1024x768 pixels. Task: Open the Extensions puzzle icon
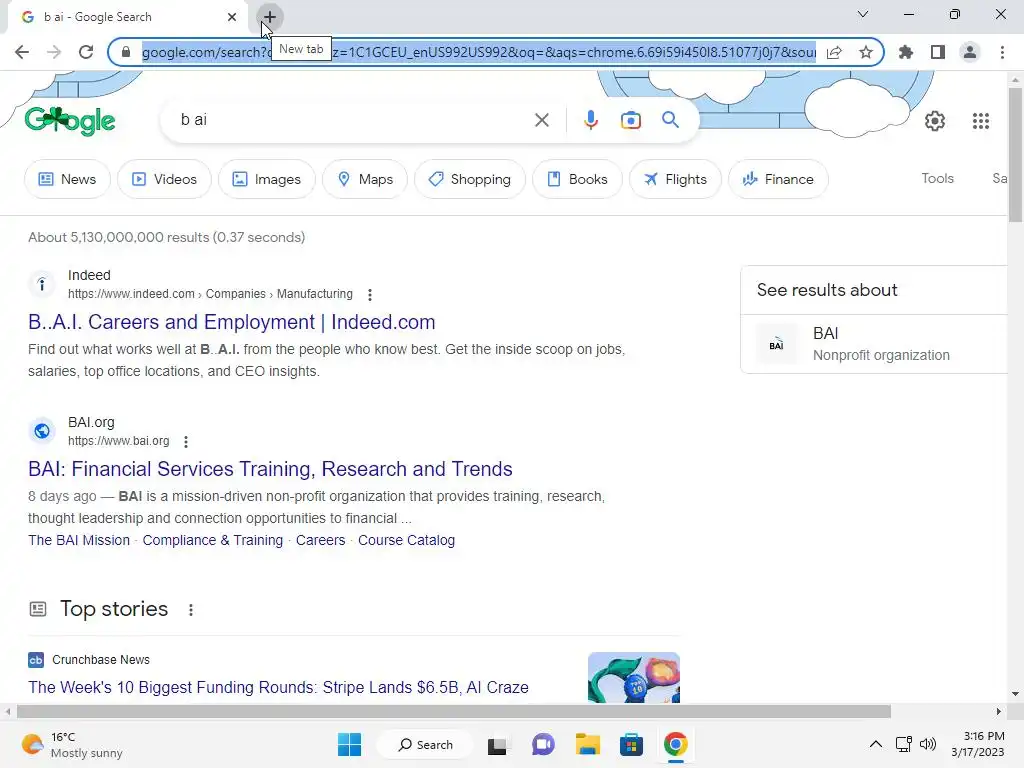pos(906,52)
